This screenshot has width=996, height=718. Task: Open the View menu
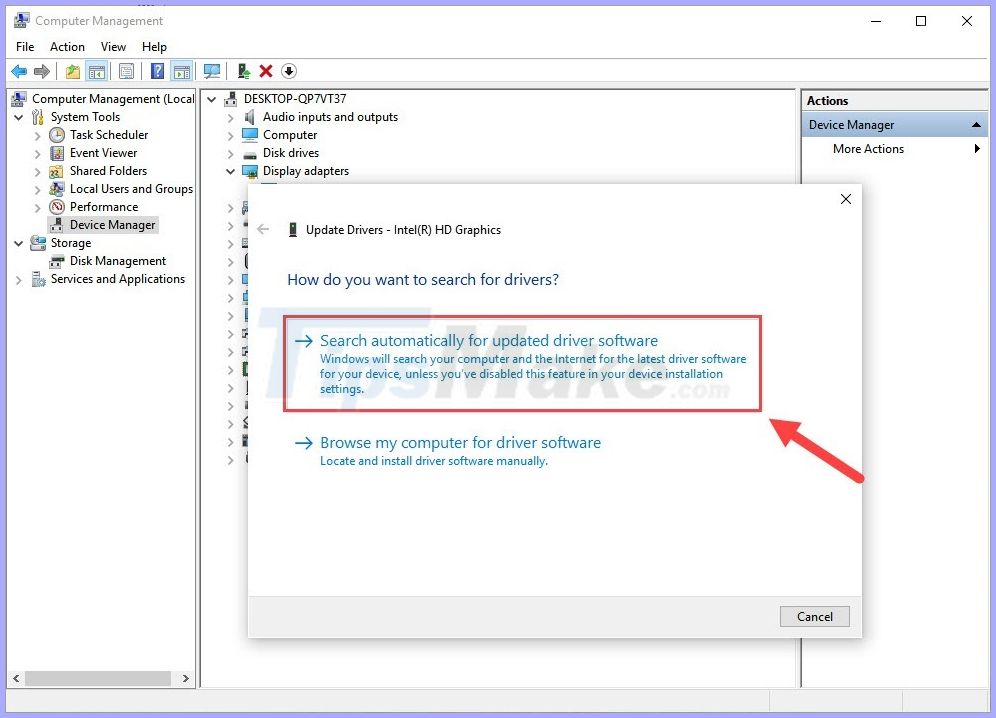pyautogui.click(x=113, y=46)
